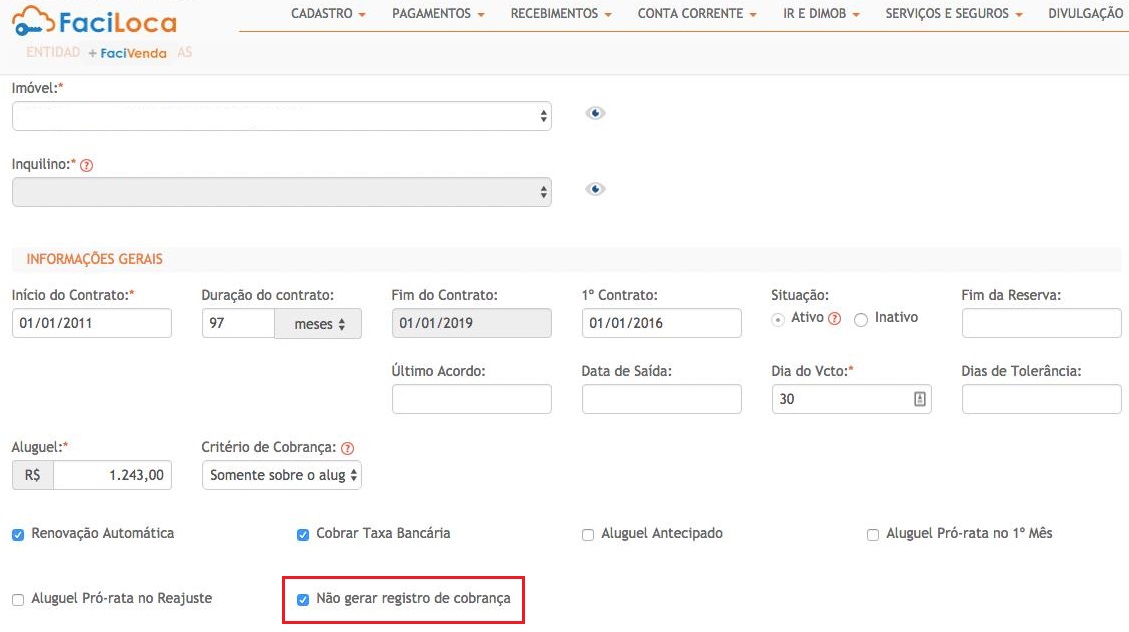Click the eye icon beside Inquilino field
1129x632 pixels.
coord(595,189)
